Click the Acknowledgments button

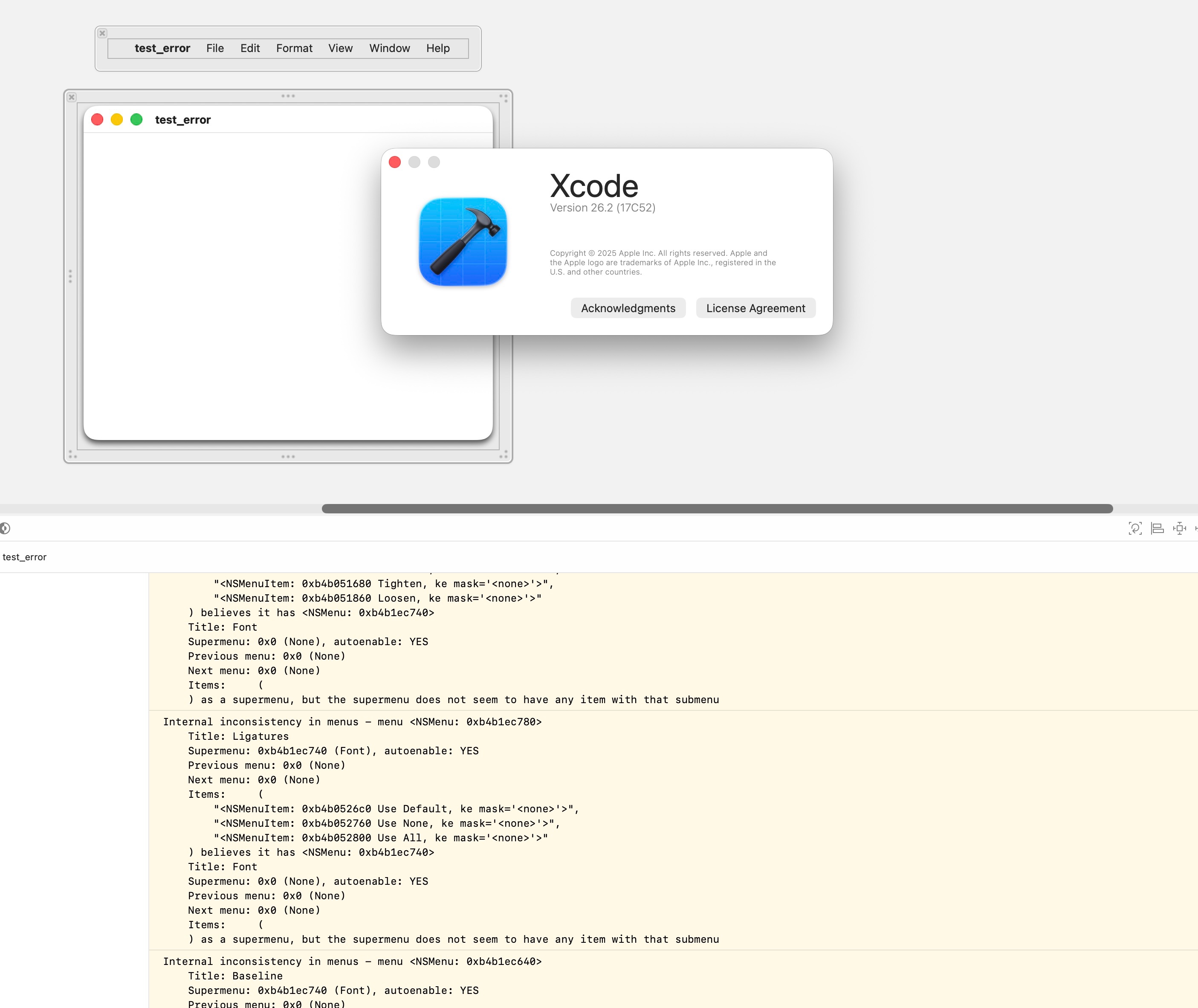tap(628, 309)
